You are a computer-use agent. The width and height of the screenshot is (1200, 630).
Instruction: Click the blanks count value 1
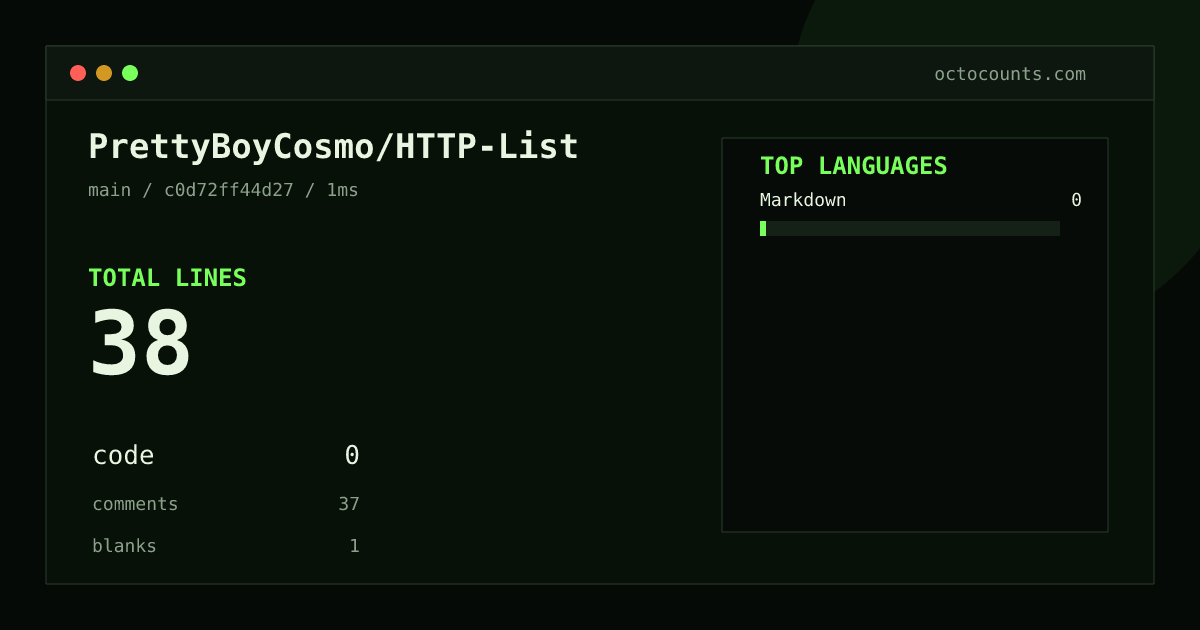click(x=354, y=546)
